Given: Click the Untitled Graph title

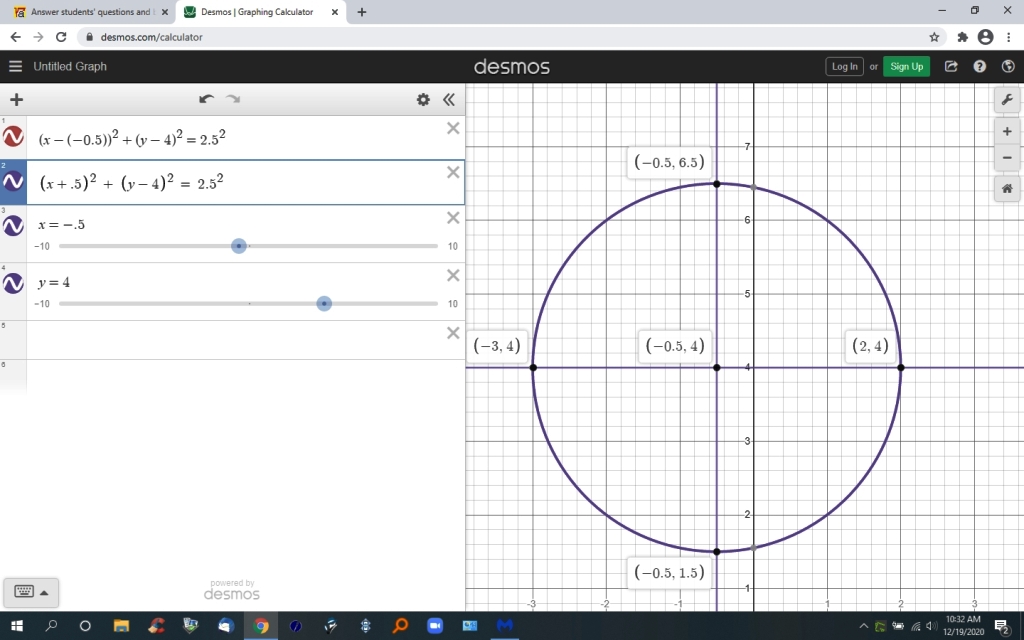Looking at the screenshot, I should point(70,66).
